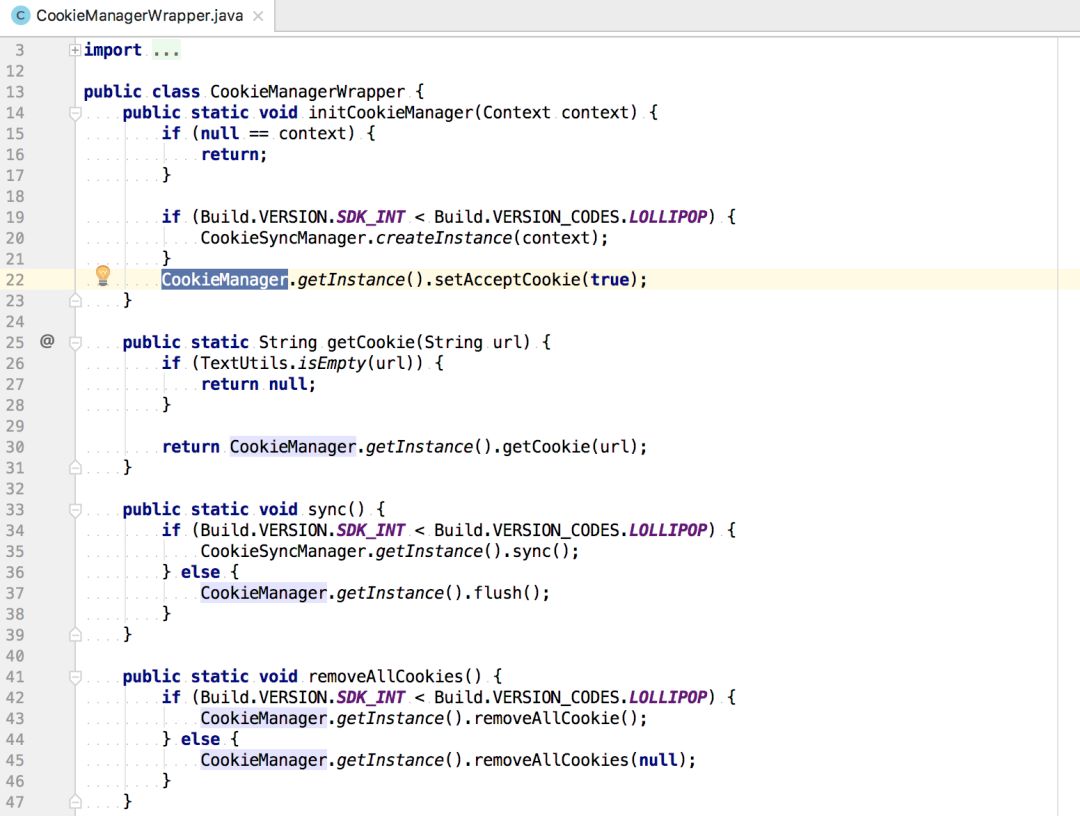Click flush() call on line 37
Screen dimensions: 1080x816
pos(507,593)
